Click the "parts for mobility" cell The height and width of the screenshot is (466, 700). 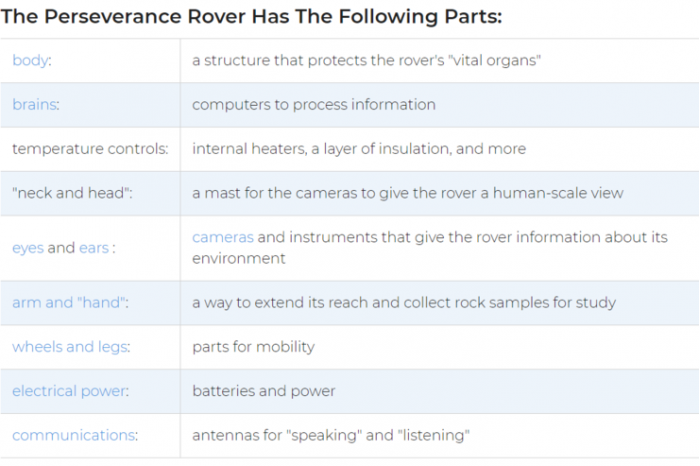[253, 347]
